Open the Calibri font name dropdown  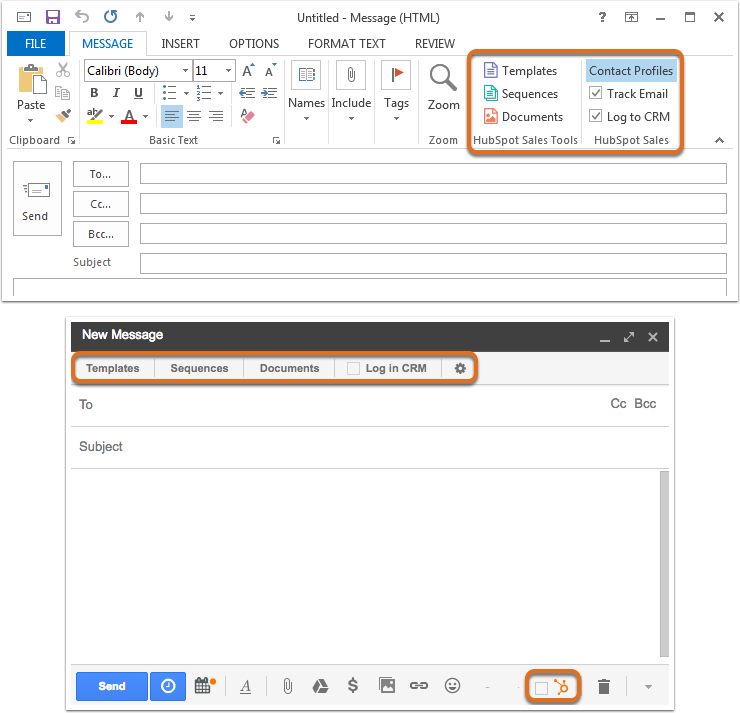click(186, 71)
